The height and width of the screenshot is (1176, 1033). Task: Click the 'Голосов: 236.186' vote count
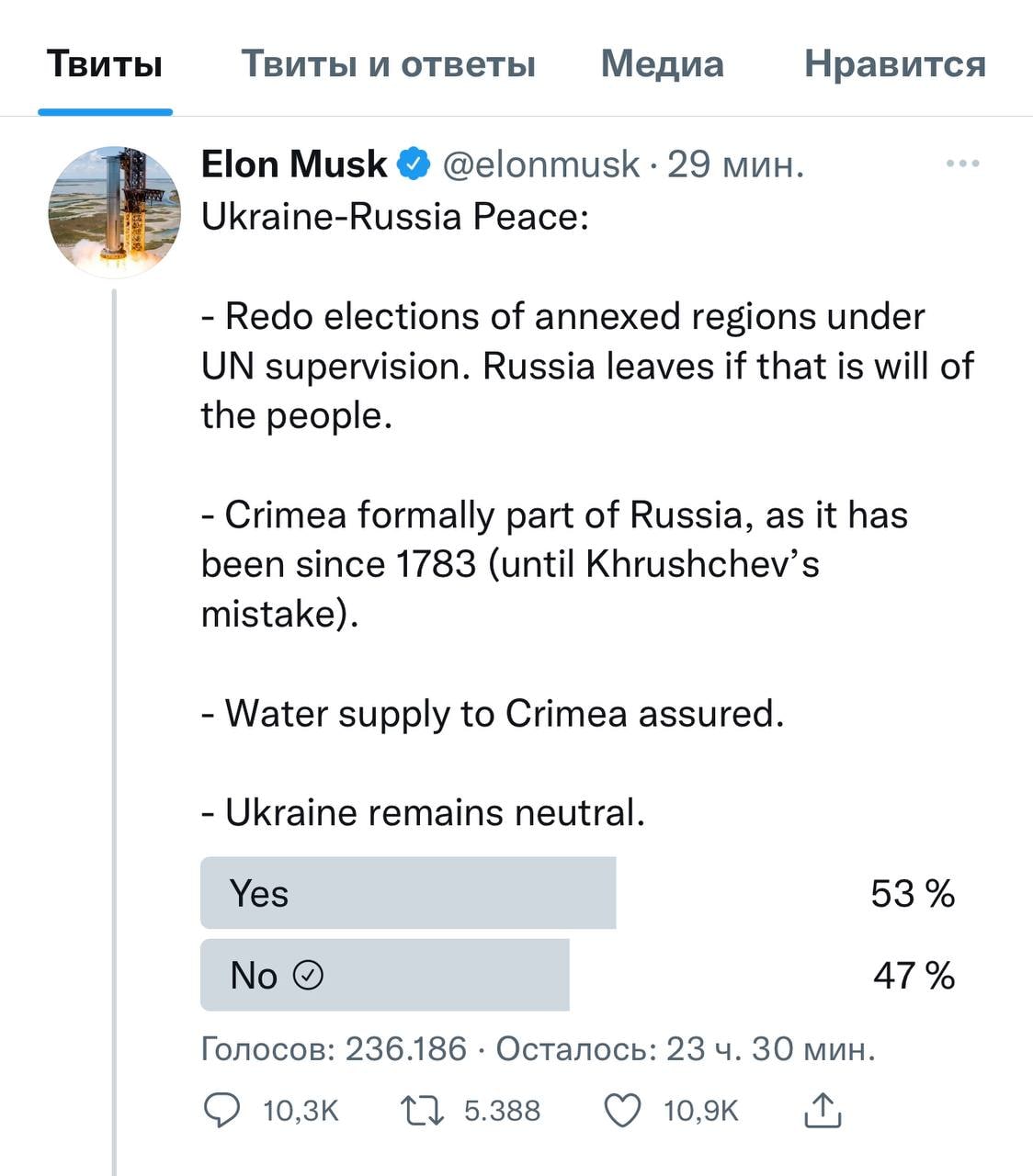[x=334, y=1048]
